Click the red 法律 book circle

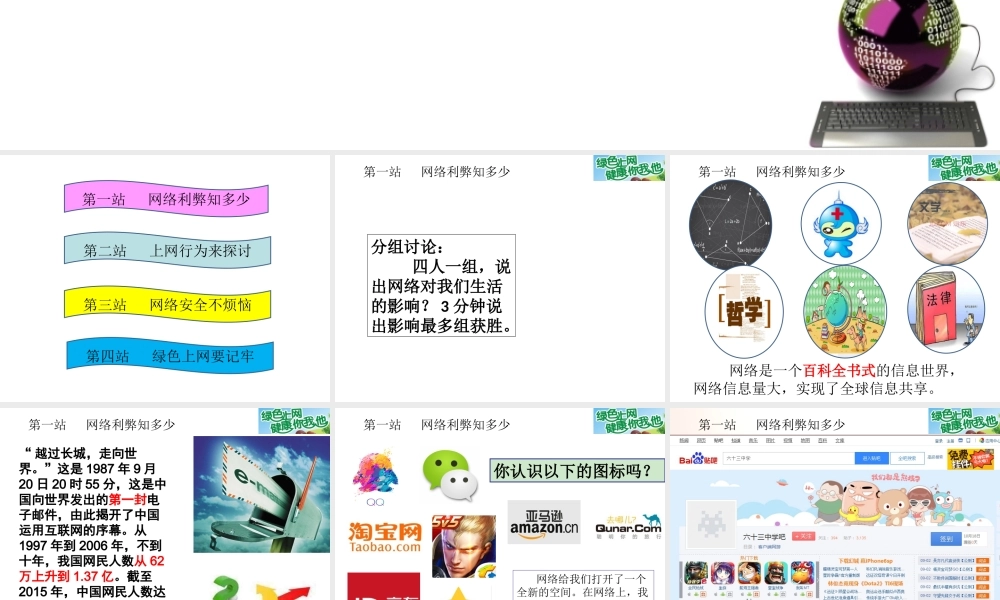pyautogui.click(x=946, y=310)
